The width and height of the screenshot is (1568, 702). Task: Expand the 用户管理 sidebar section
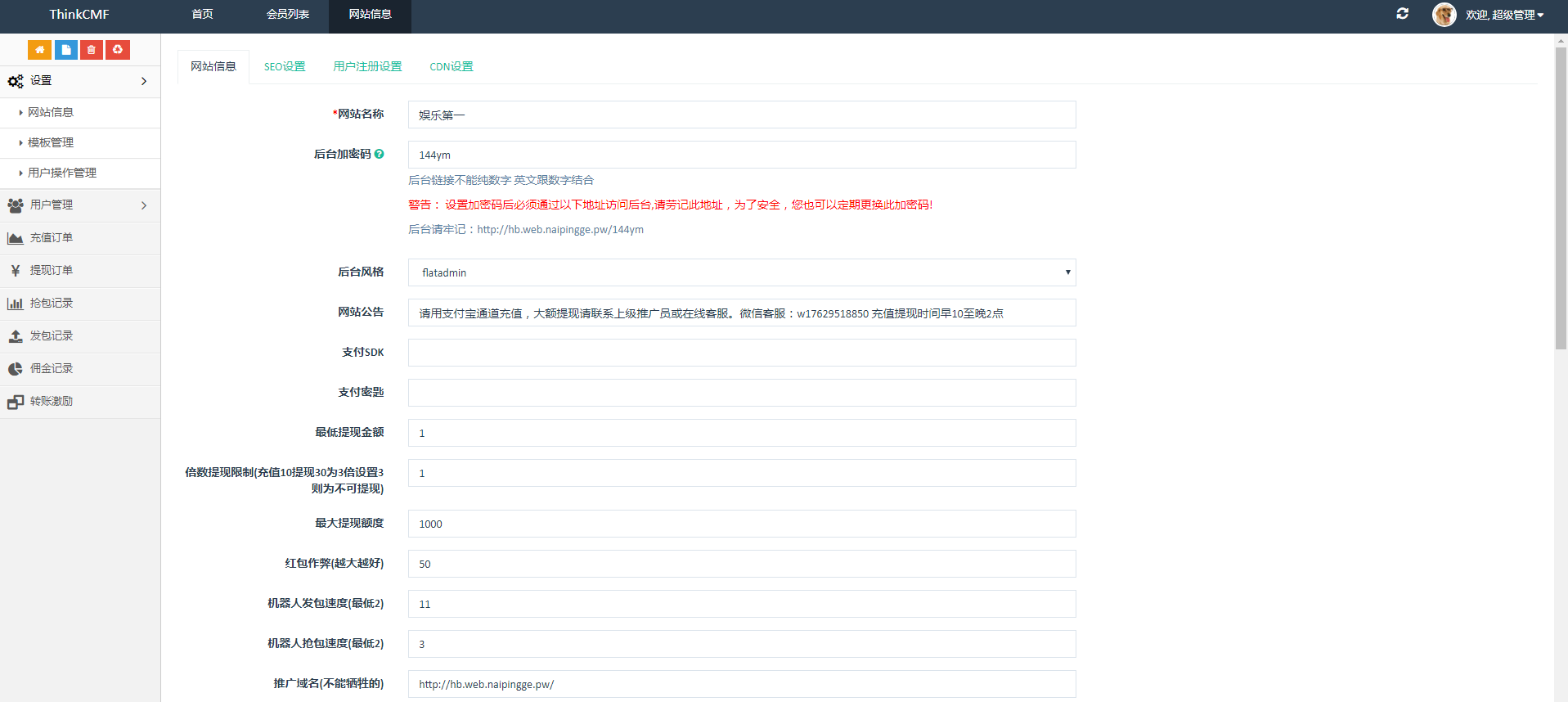pyautogui.click(x=79, y=205)
